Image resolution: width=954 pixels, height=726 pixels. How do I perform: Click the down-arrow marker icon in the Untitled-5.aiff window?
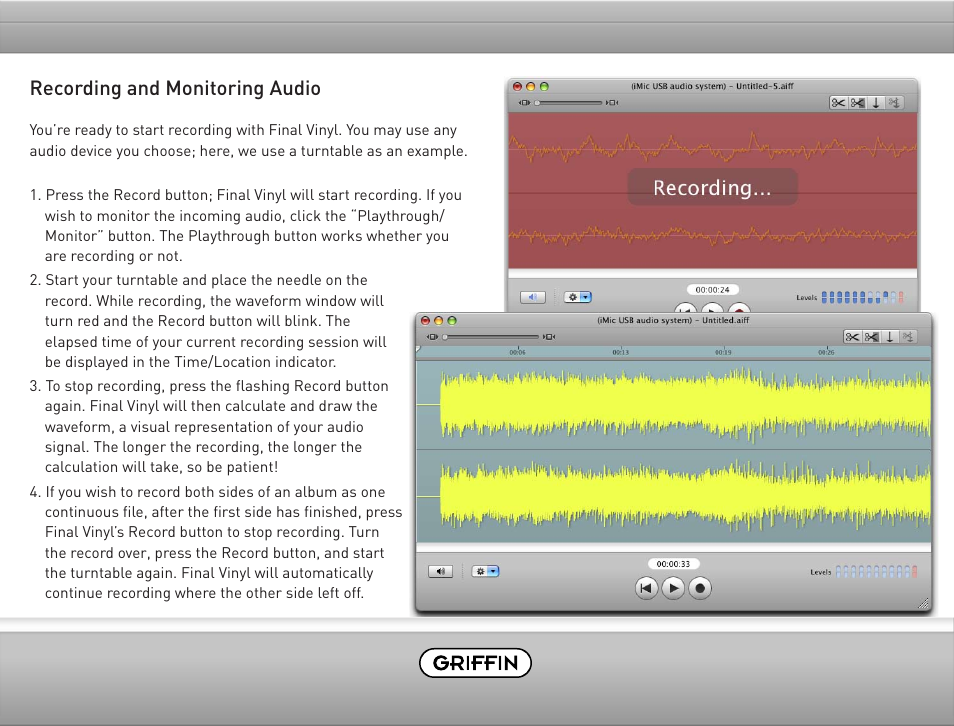876,103
